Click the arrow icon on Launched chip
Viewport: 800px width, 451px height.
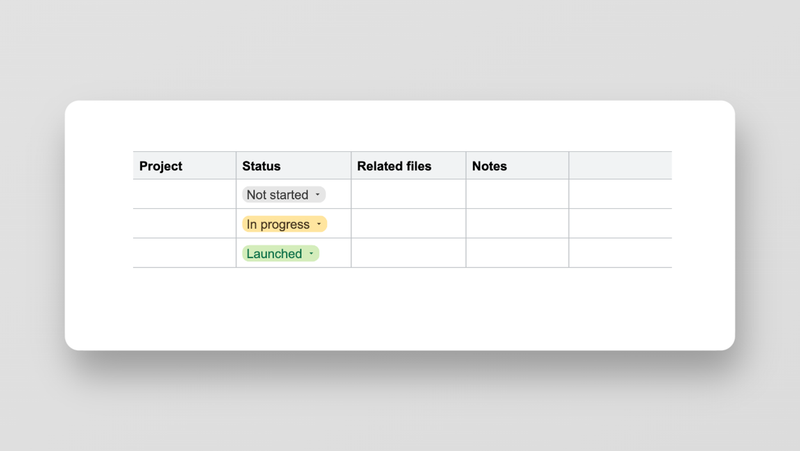(311, 254)
